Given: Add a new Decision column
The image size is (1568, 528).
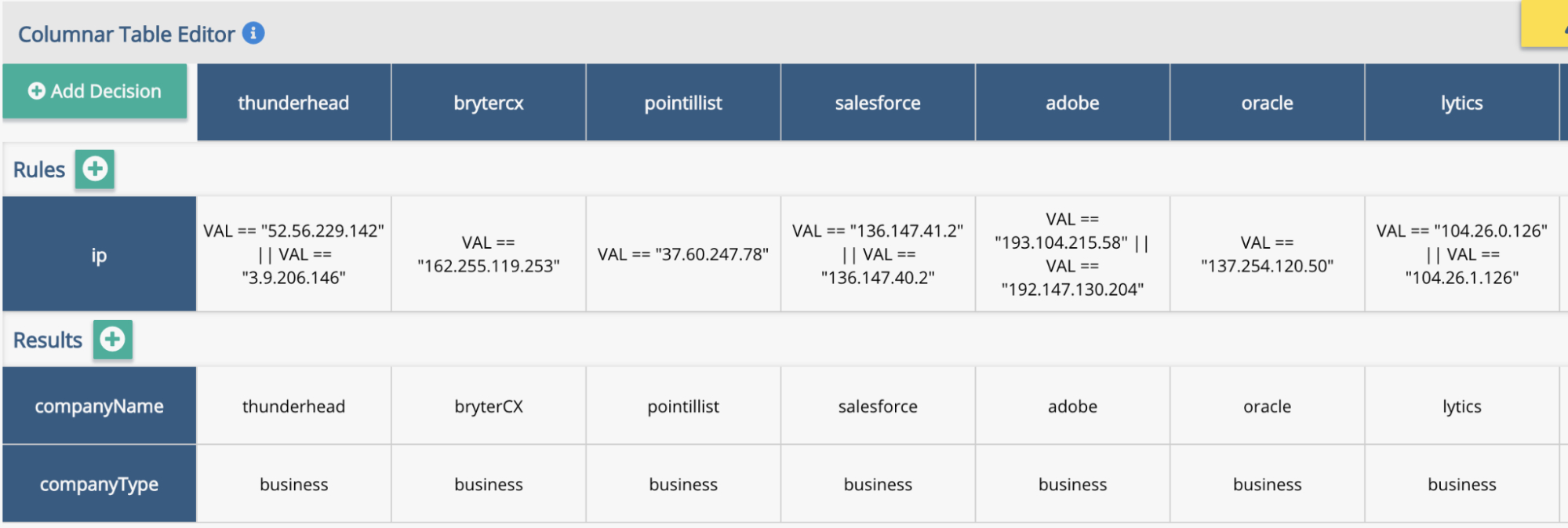Looking at the screenshot, I should [94, 91].
